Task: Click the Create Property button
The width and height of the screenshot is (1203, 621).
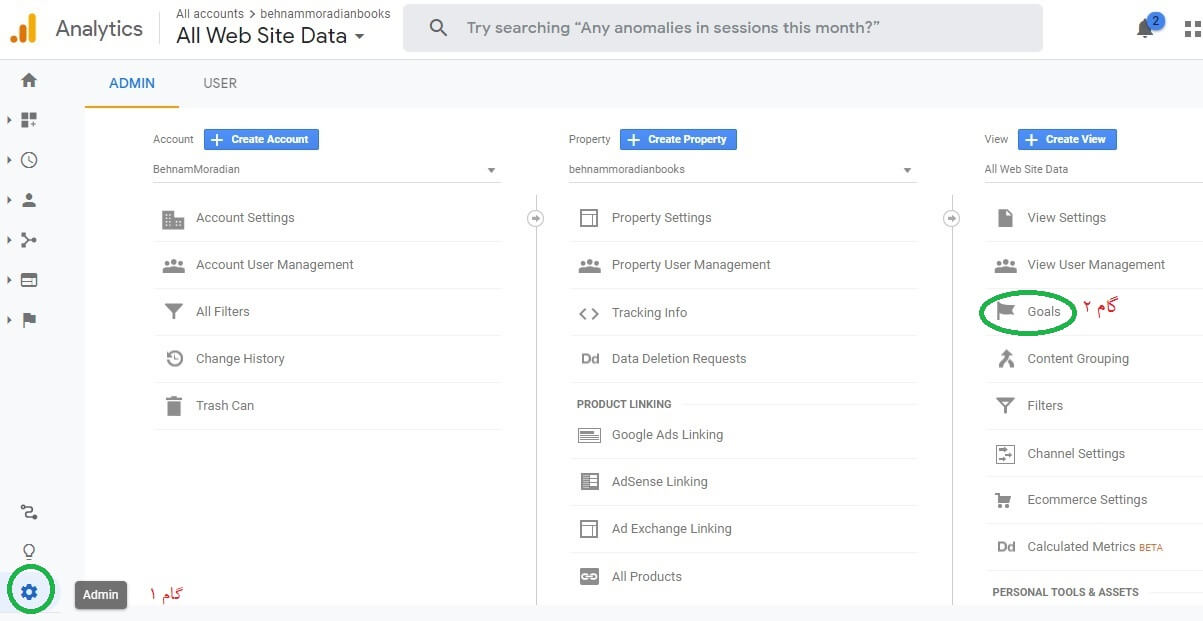Action: (x=678, y=139)
